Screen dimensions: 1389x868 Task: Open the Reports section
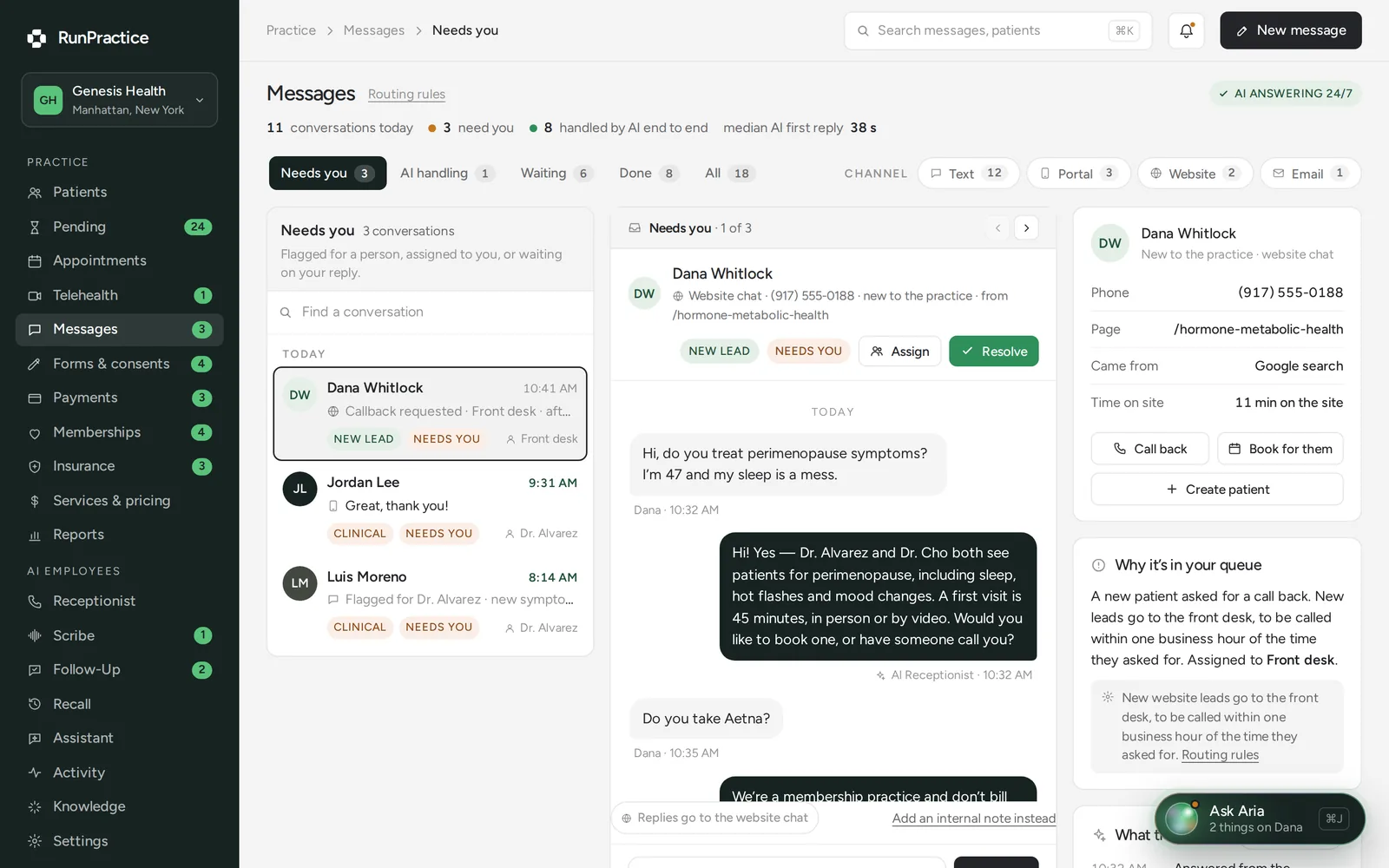(x=120, y=535)
